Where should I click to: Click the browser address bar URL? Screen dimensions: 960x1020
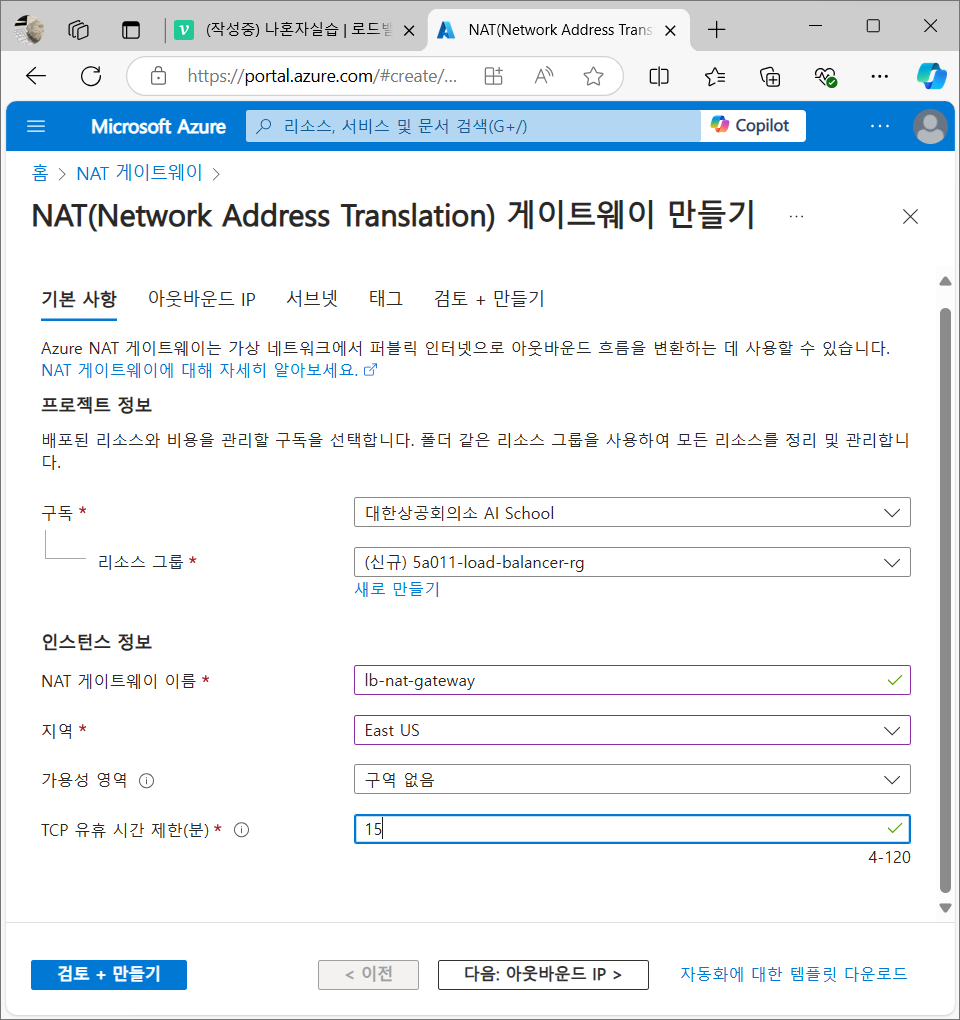click(x=323, y=76)
